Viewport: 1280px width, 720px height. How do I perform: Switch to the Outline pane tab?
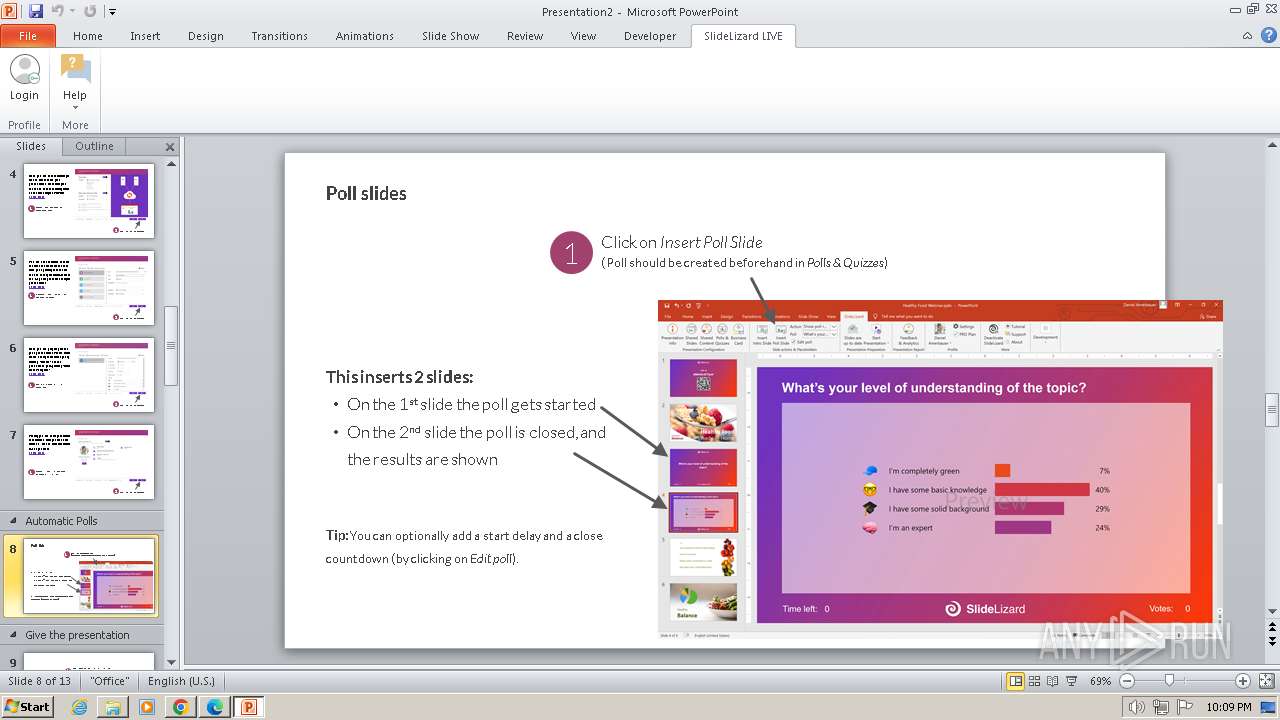[94, 146]
